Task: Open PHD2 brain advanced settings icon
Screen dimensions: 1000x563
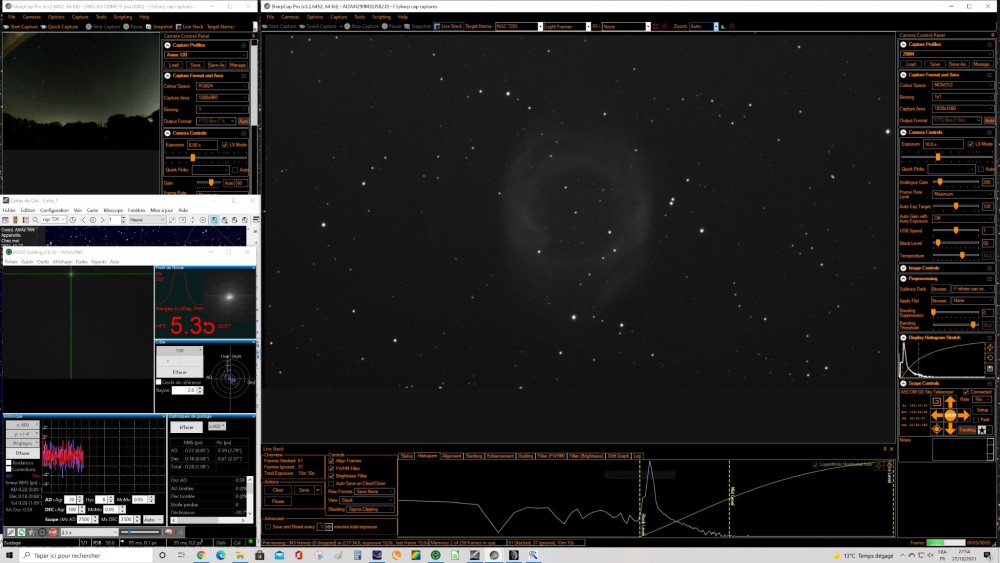Action: [x=168, y=532]
